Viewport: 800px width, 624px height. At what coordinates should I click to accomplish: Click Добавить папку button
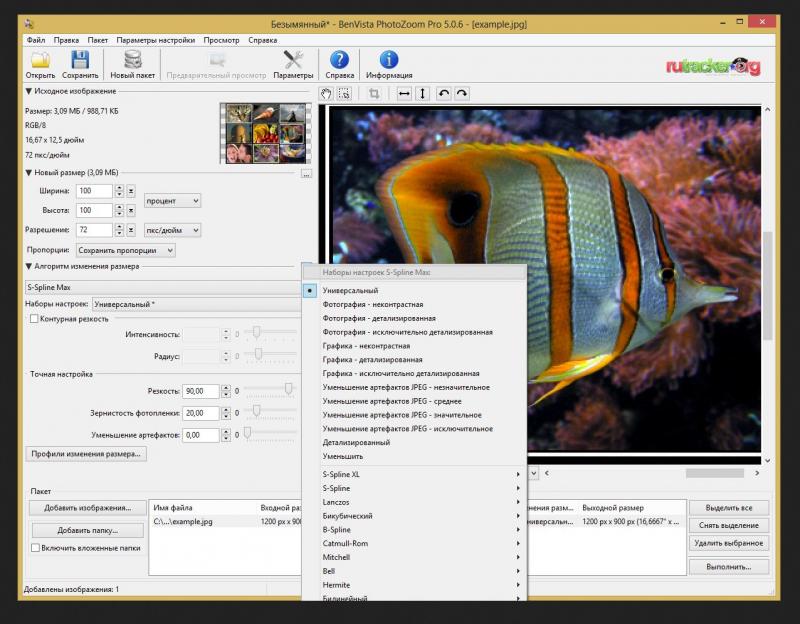coord(87,530)
